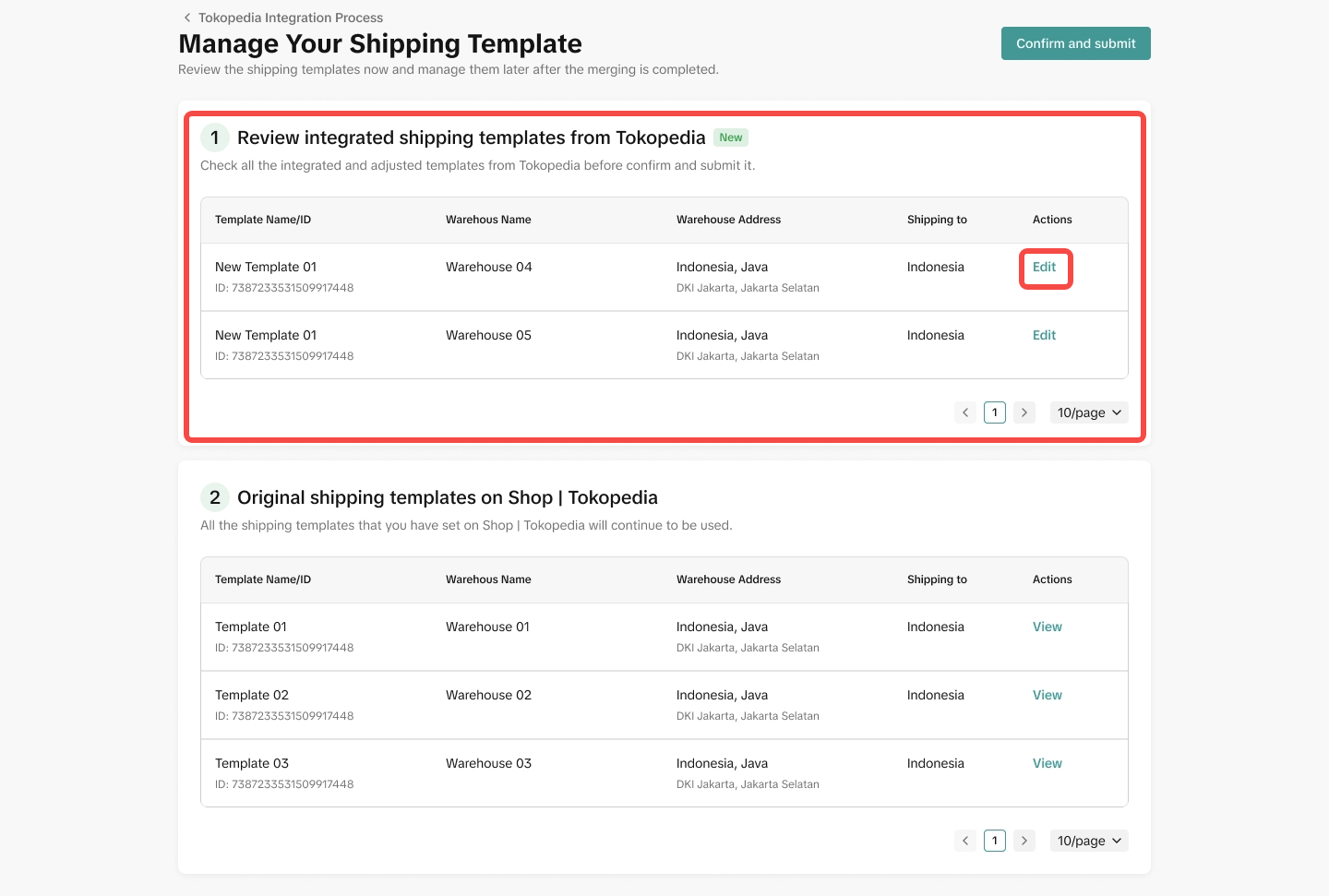1329x896 pixels.
Task: View Template 01 details
Action: tap(1047, 627)
